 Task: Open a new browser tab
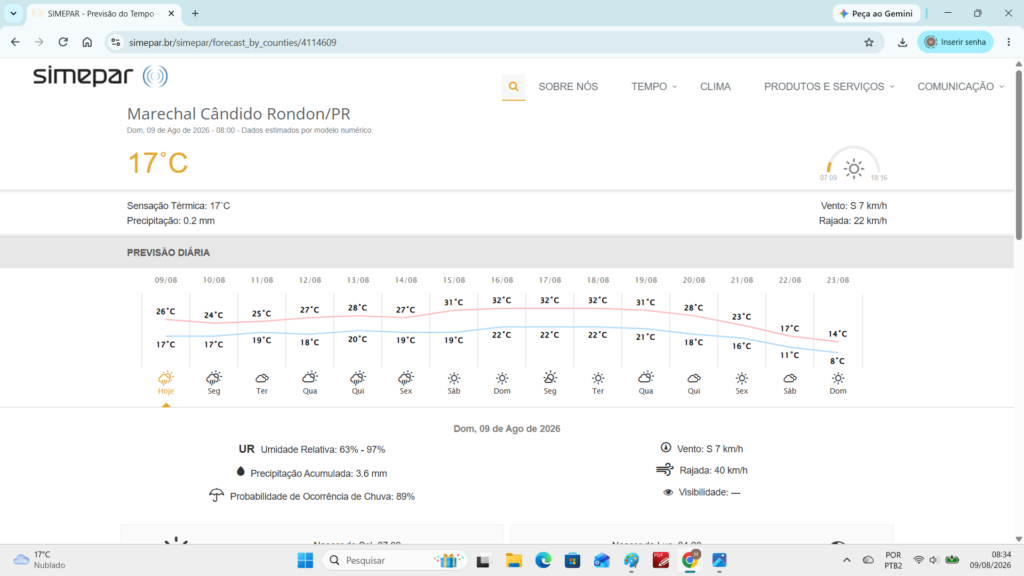tap(195, 13)
